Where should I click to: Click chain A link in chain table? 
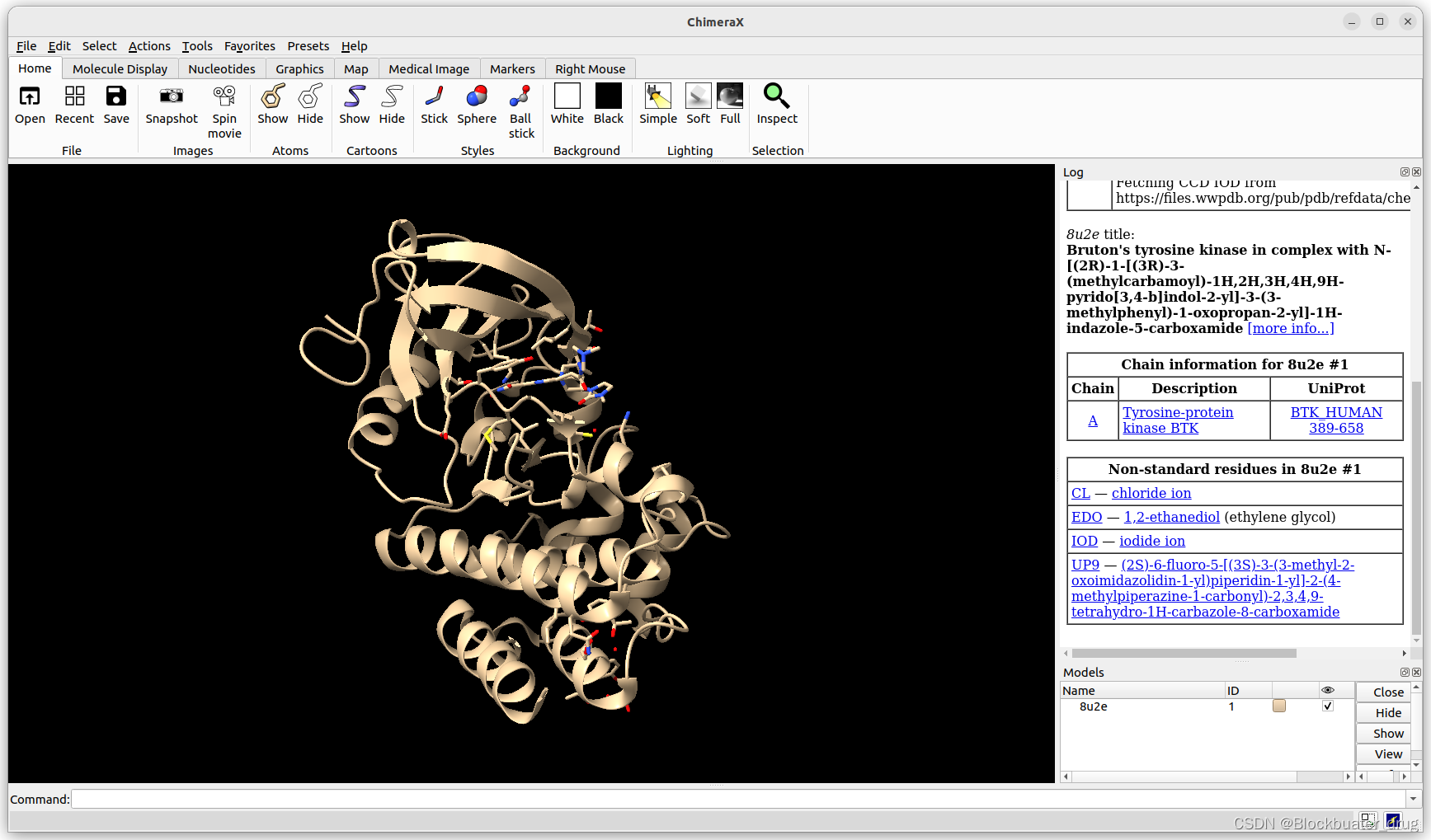(x=1093, y=420)
